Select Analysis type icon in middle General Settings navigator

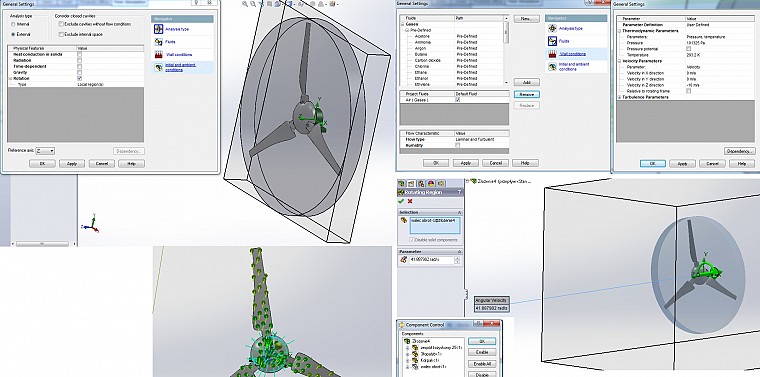coord(552,29)
